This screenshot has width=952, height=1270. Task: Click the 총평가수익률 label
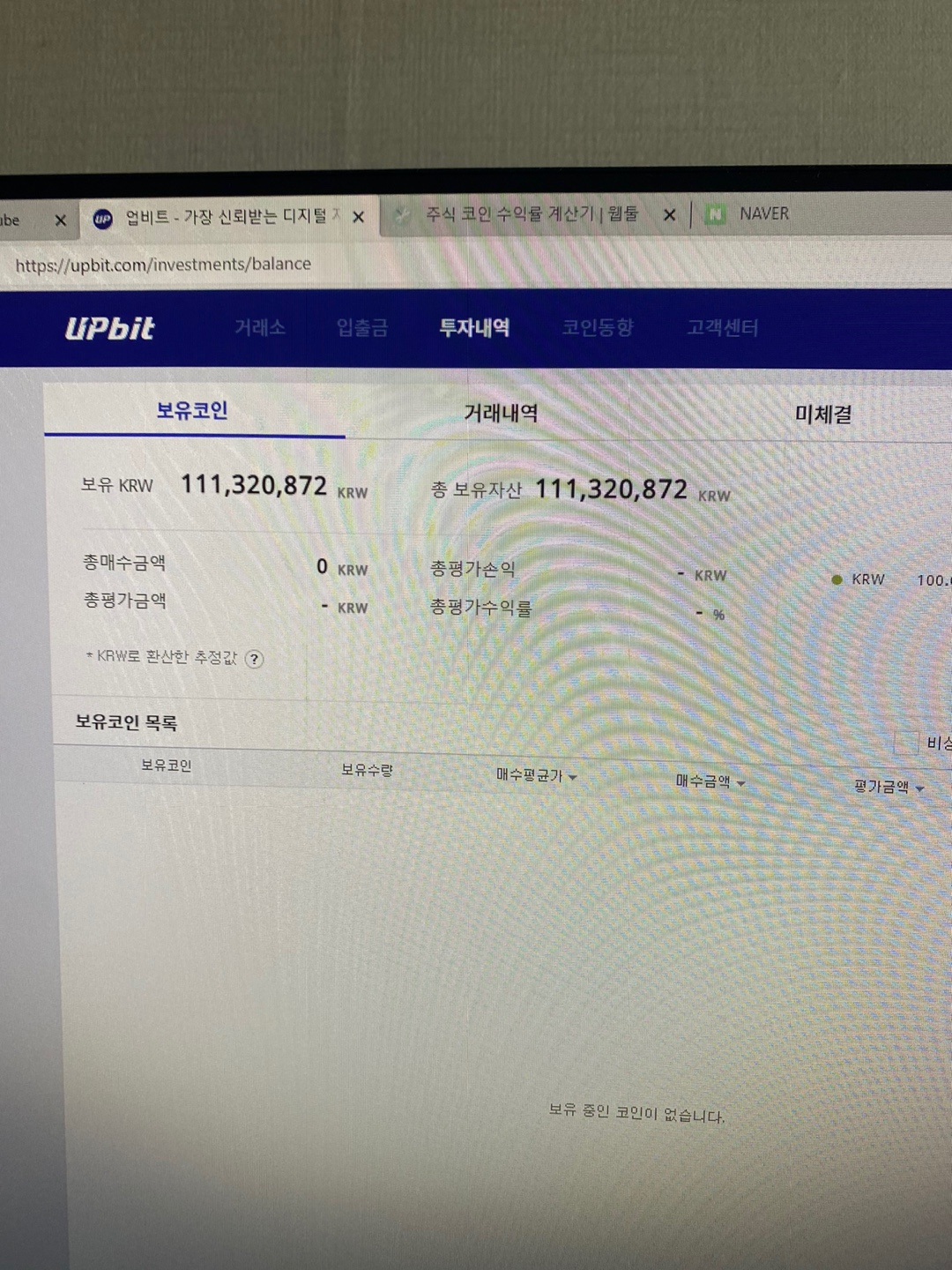481,607
